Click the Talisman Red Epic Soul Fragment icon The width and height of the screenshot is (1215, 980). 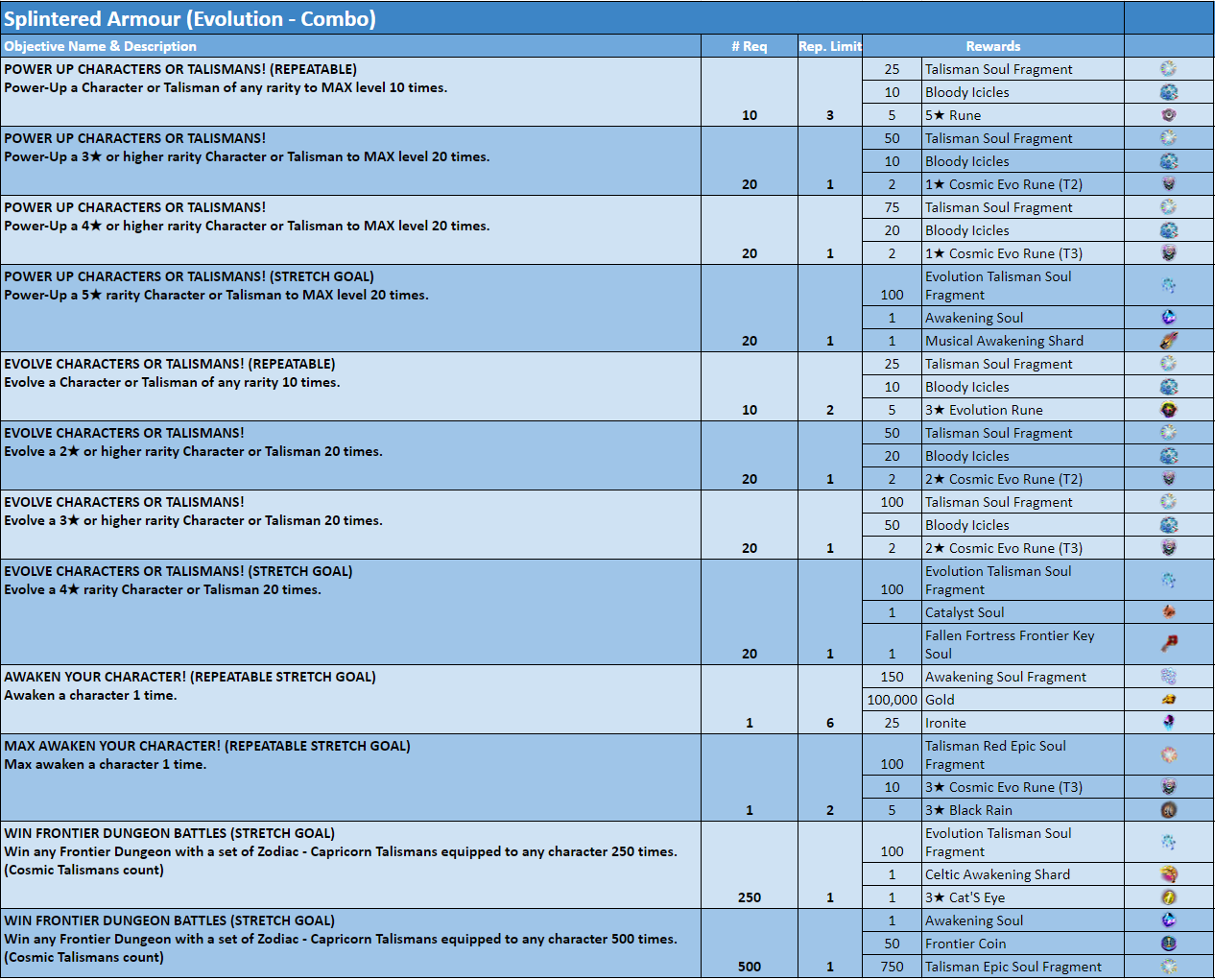point(1168,754)
